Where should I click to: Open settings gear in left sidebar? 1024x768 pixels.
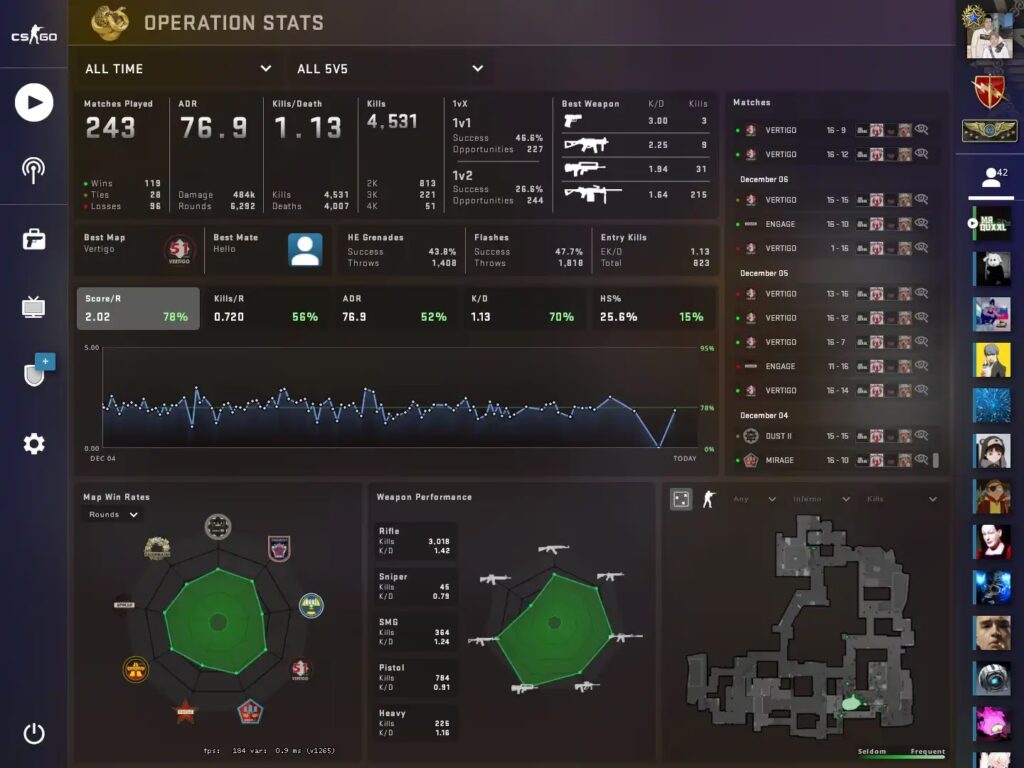point(34,444)
